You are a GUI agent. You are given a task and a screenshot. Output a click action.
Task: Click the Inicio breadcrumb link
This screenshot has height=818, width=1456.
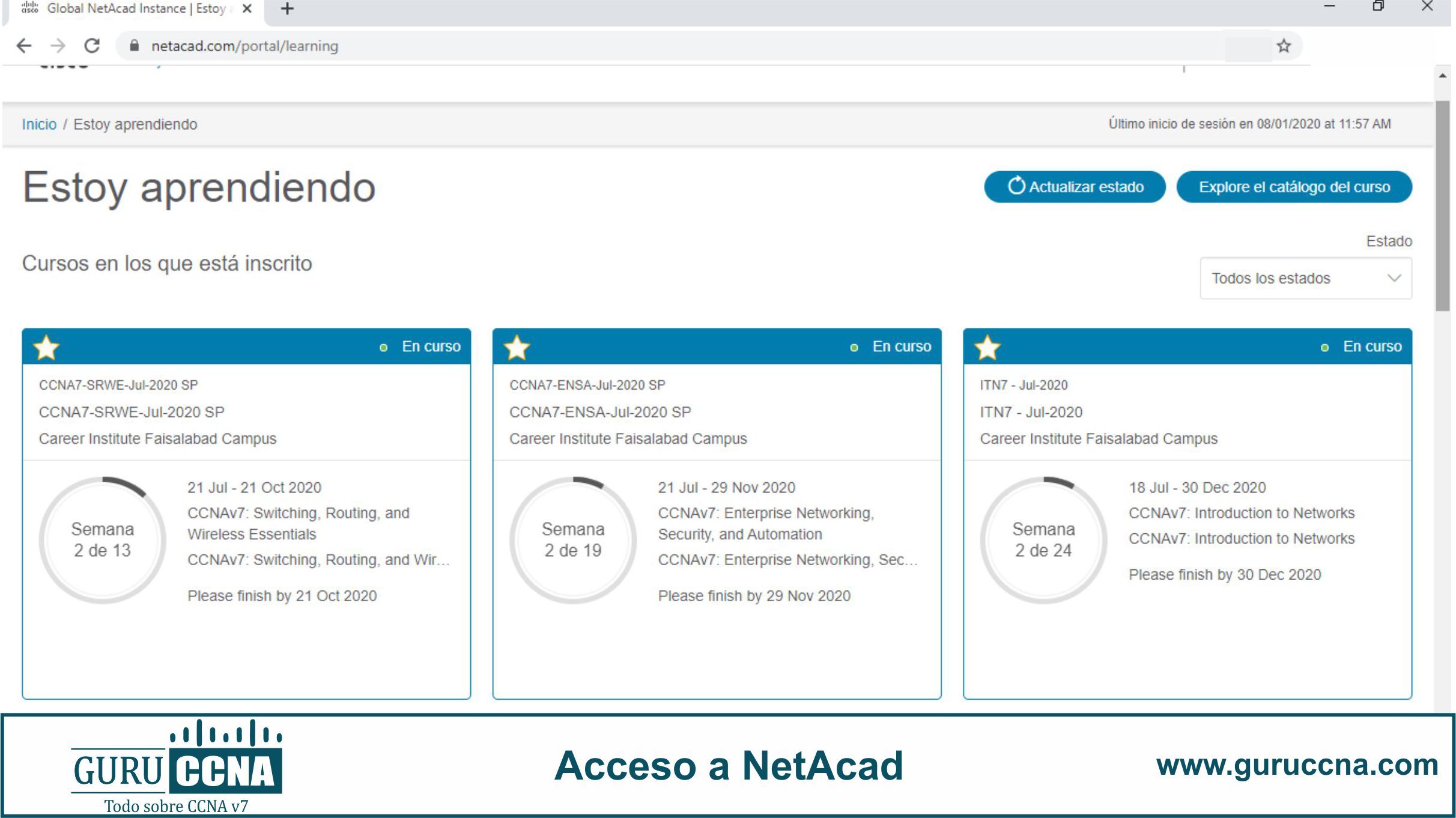(39, 124)
